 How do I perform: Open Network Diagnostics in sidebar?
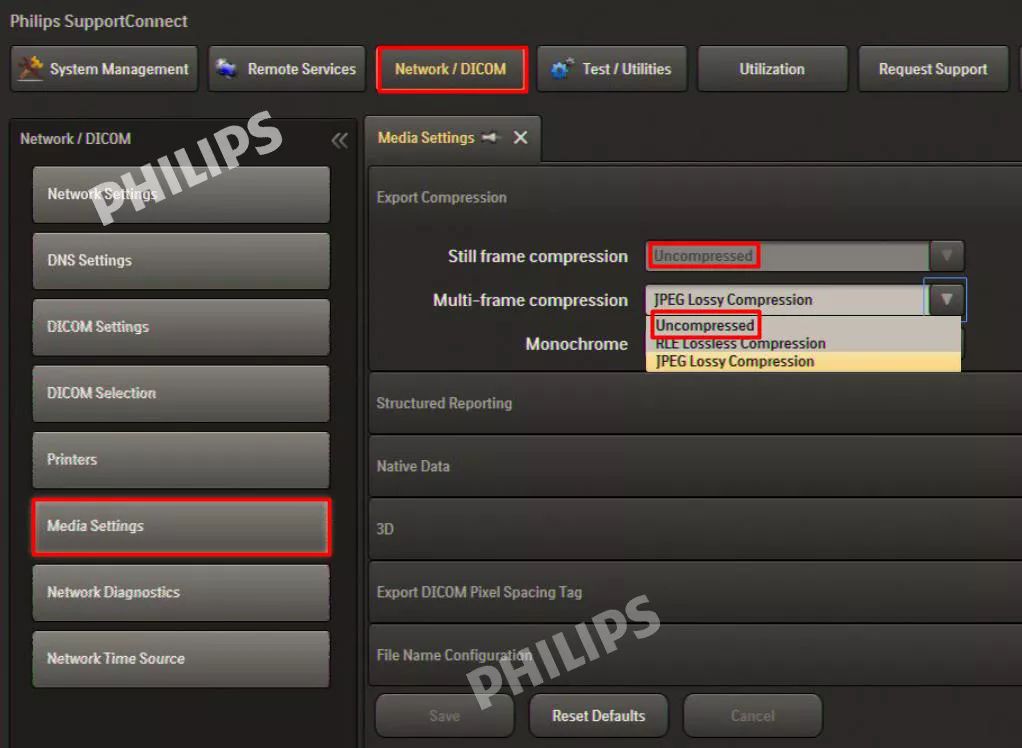coord(181,592)
